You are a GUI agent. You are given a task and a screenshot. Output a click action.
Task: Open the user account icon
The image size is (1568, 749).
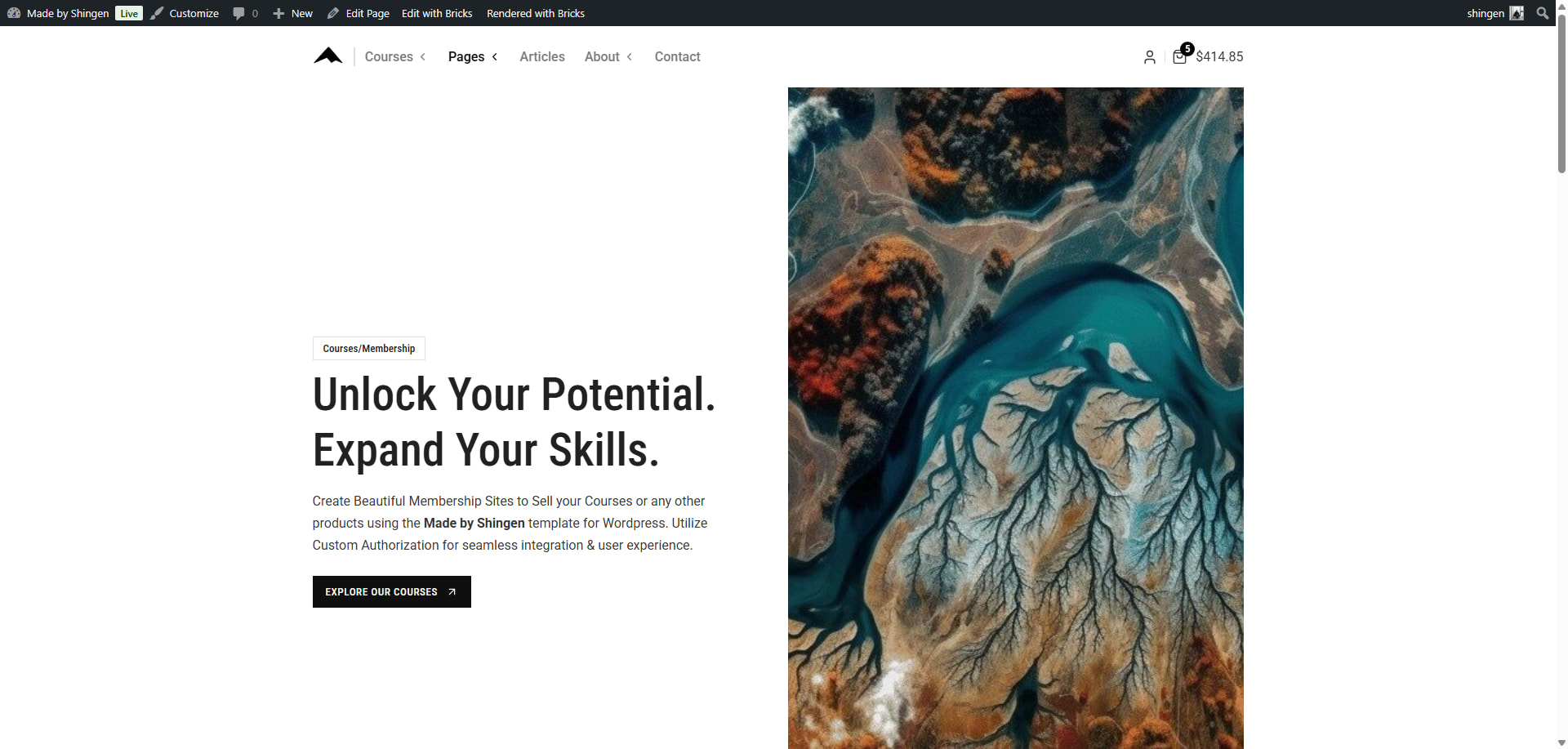tap(1149, 57)
